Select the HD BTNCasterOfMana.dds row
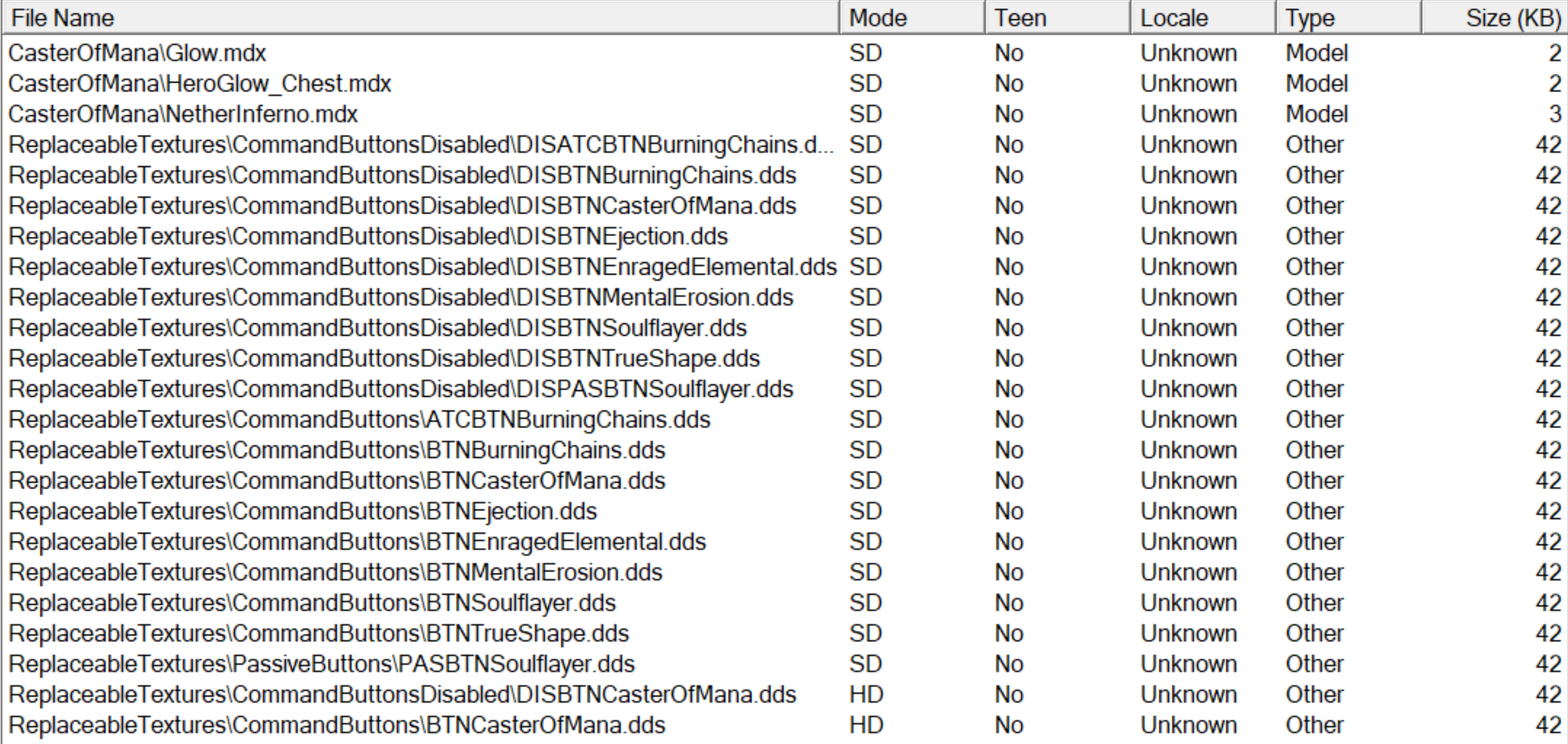The width and height of the screenshot is (1568, 744). click(x=337, y=725)
